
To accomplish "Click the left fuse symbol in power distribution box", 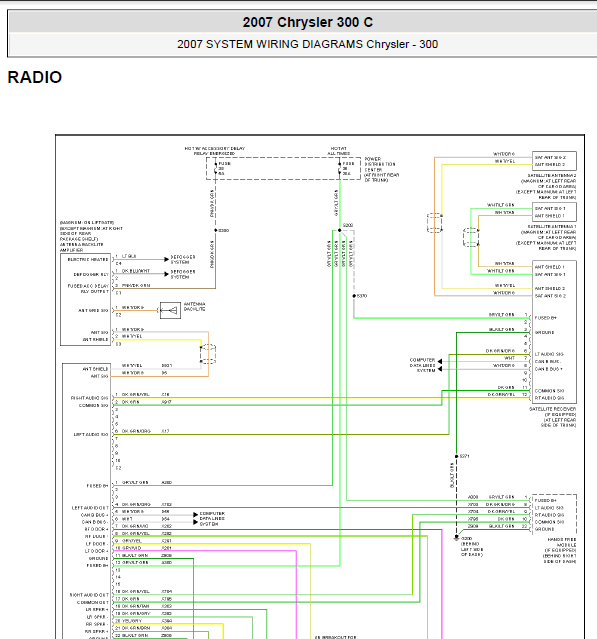I will click(x=216, y=168).
